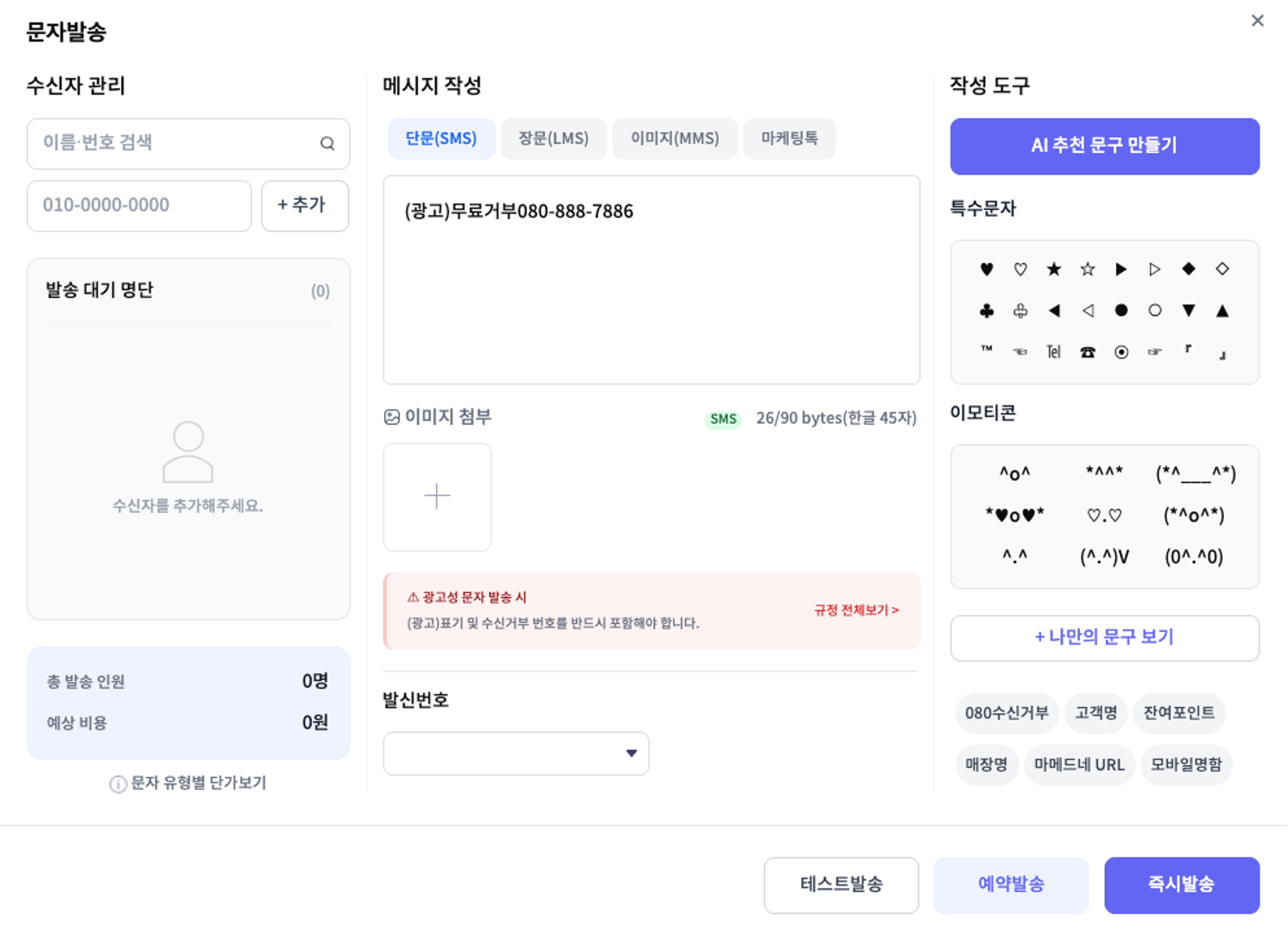Insert the telephone symbol special character
The width and height of the screenshot is (1288, 930).
[1088, 353]
